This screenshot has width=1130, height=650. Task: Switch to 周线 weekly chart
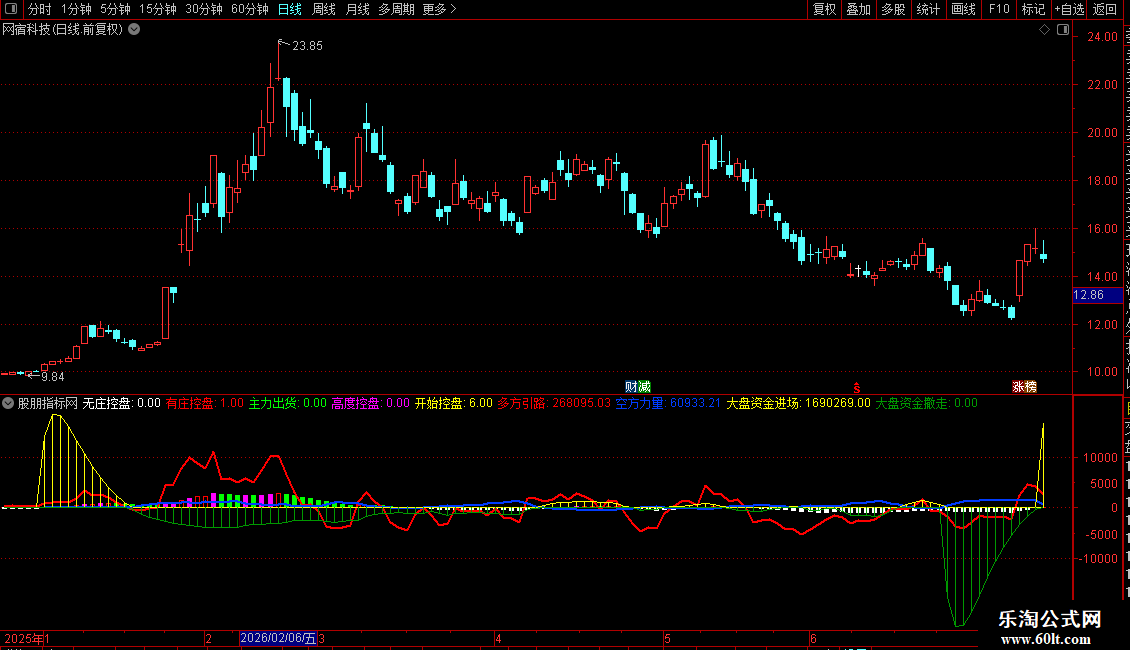pyautogui.click(x=324, y=9)
